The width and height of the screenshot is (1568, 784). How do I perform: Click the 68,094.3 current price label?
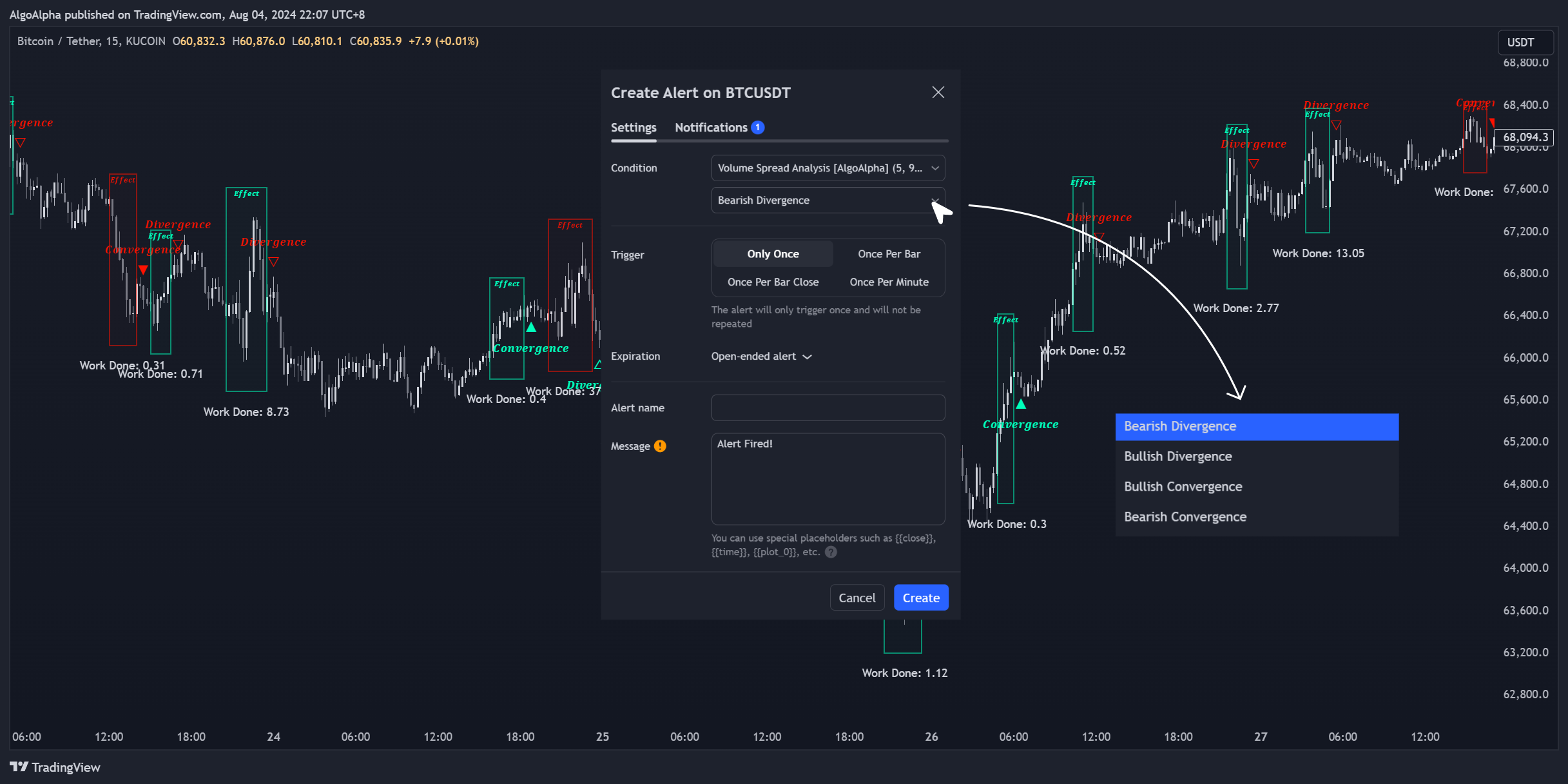pyautogui.click(x=1525, y=137)
